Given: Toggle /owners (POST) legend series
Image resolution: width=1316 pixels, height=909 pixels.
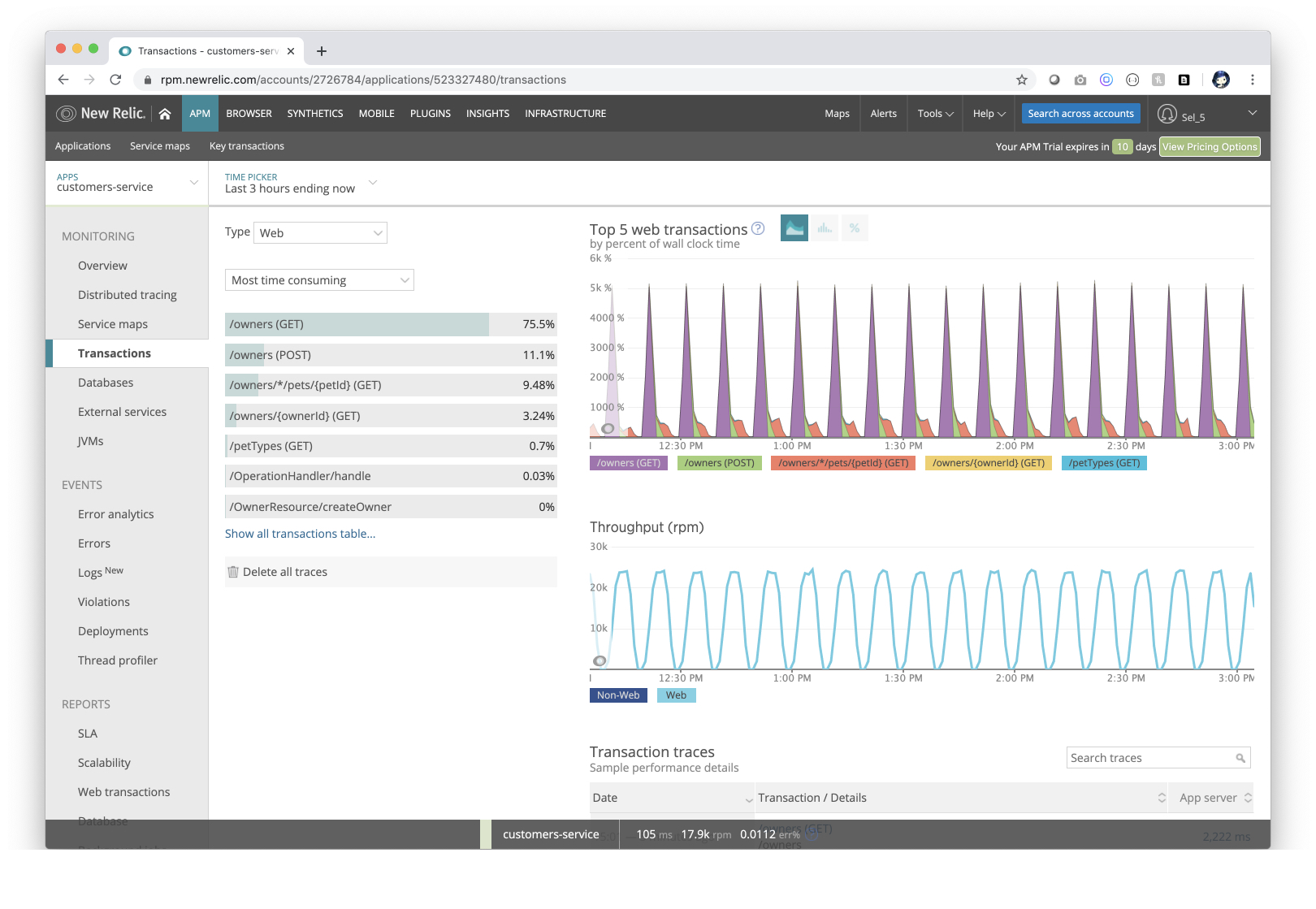Looking at the screenshot, I should [719, 463].
